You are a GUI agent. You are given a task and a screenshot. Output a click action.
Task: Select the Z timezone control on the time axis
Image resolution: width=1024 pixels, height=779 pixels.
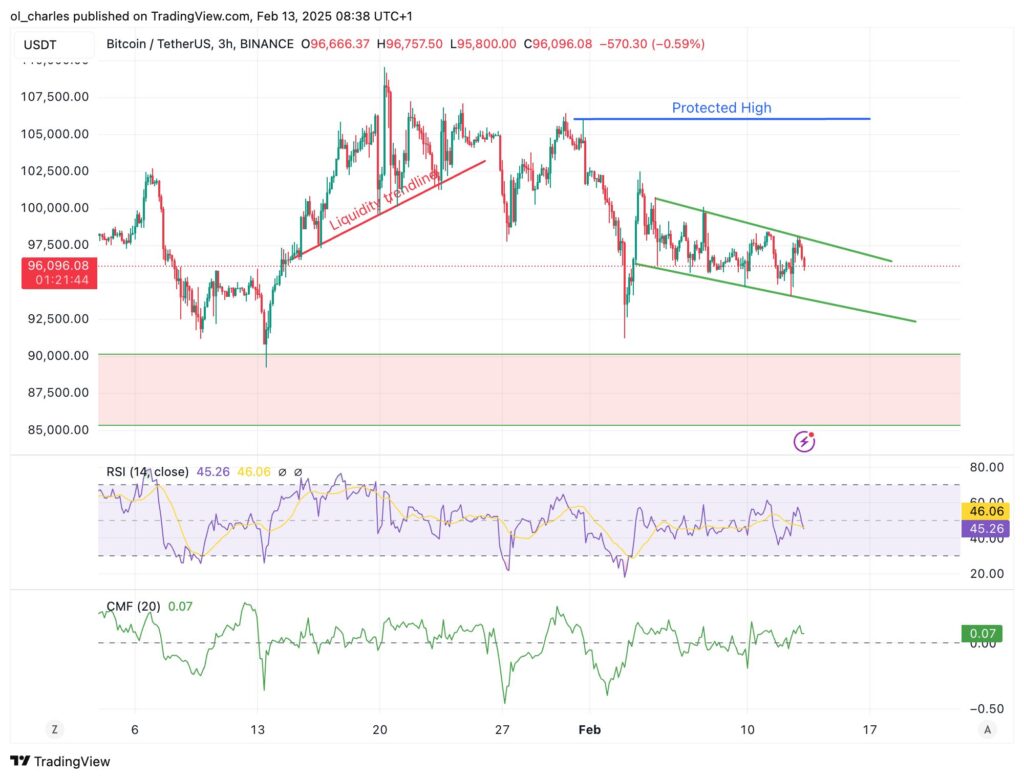(x=54, y=730)
